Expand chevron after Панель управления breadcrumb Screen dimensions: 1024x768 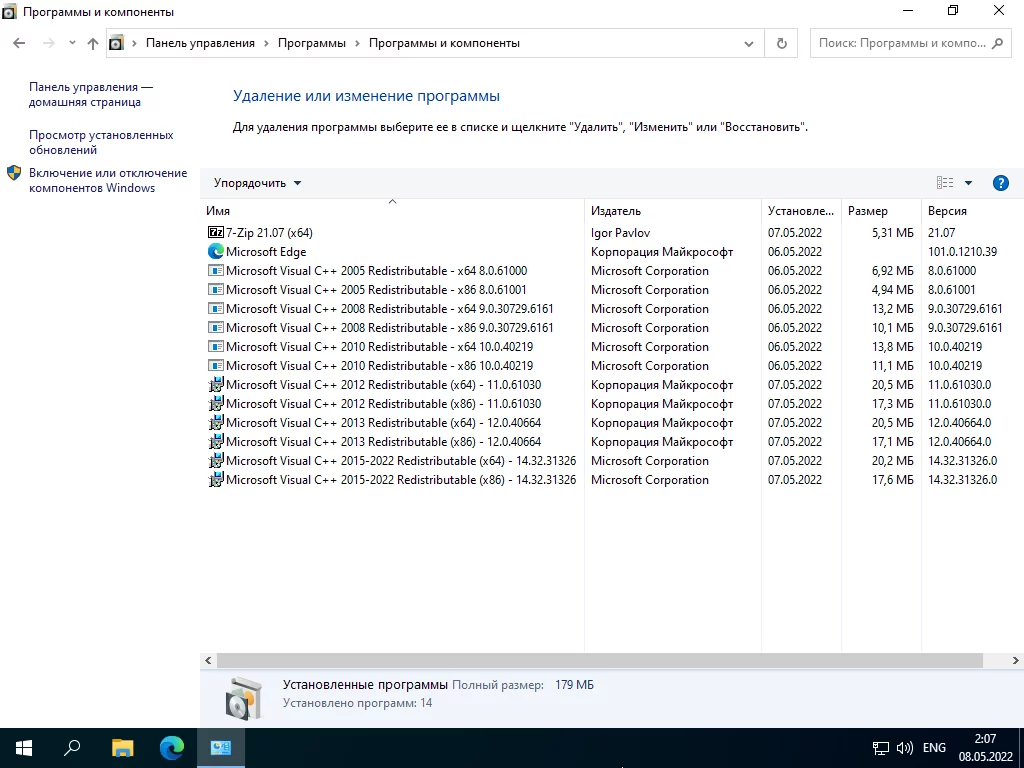(x=266, y=43)
